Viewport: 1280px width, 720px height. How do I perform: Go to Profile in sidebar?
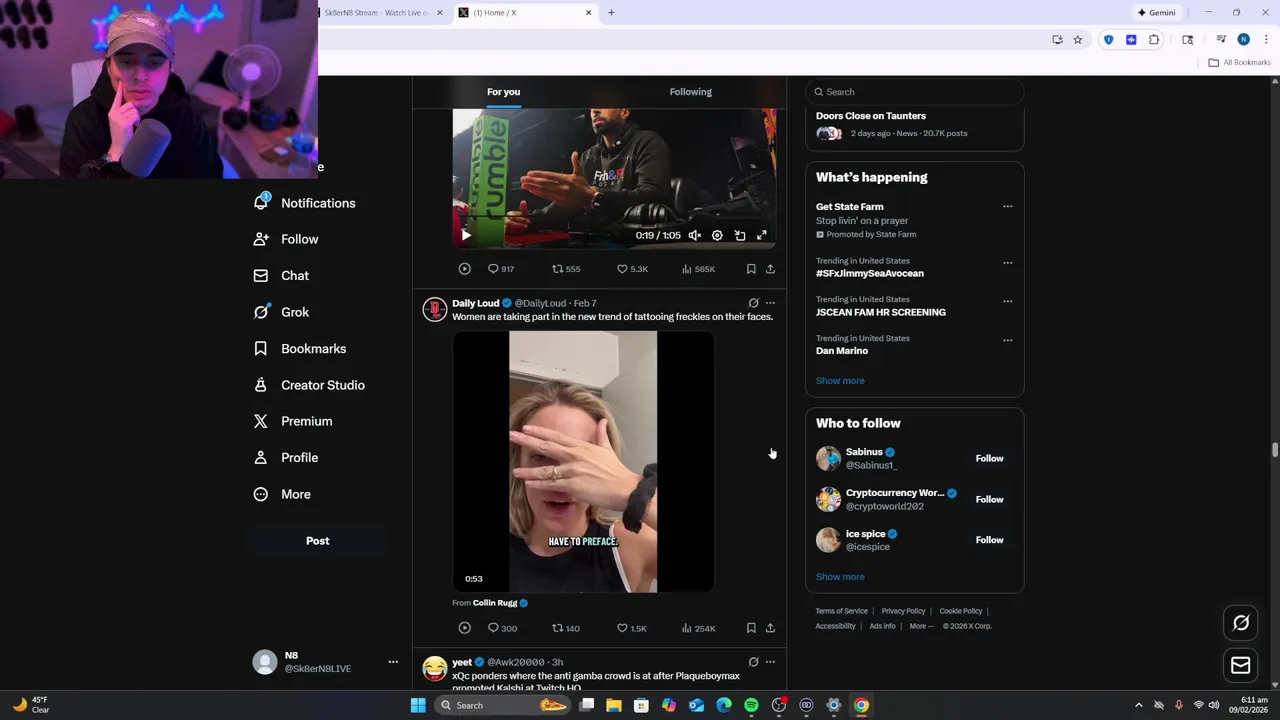286,458
